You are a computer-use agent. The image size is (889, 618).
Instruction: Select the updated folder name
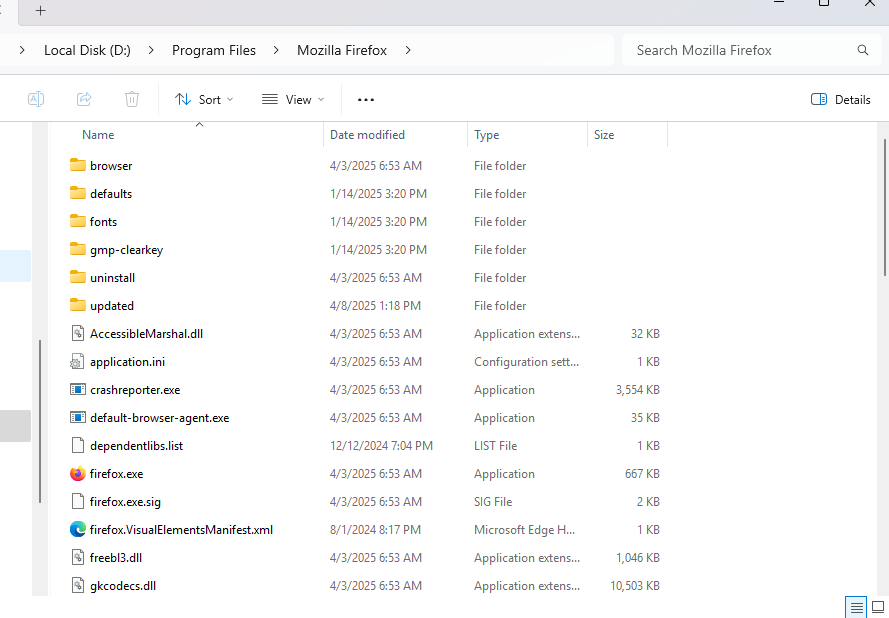112,306
